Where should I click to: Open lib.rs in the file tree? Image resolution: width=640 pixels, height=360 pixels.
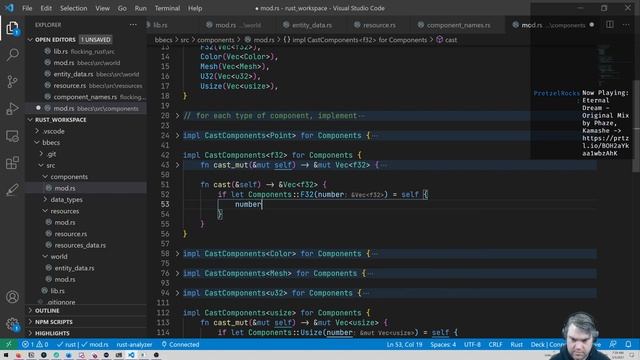coord(58,291)
